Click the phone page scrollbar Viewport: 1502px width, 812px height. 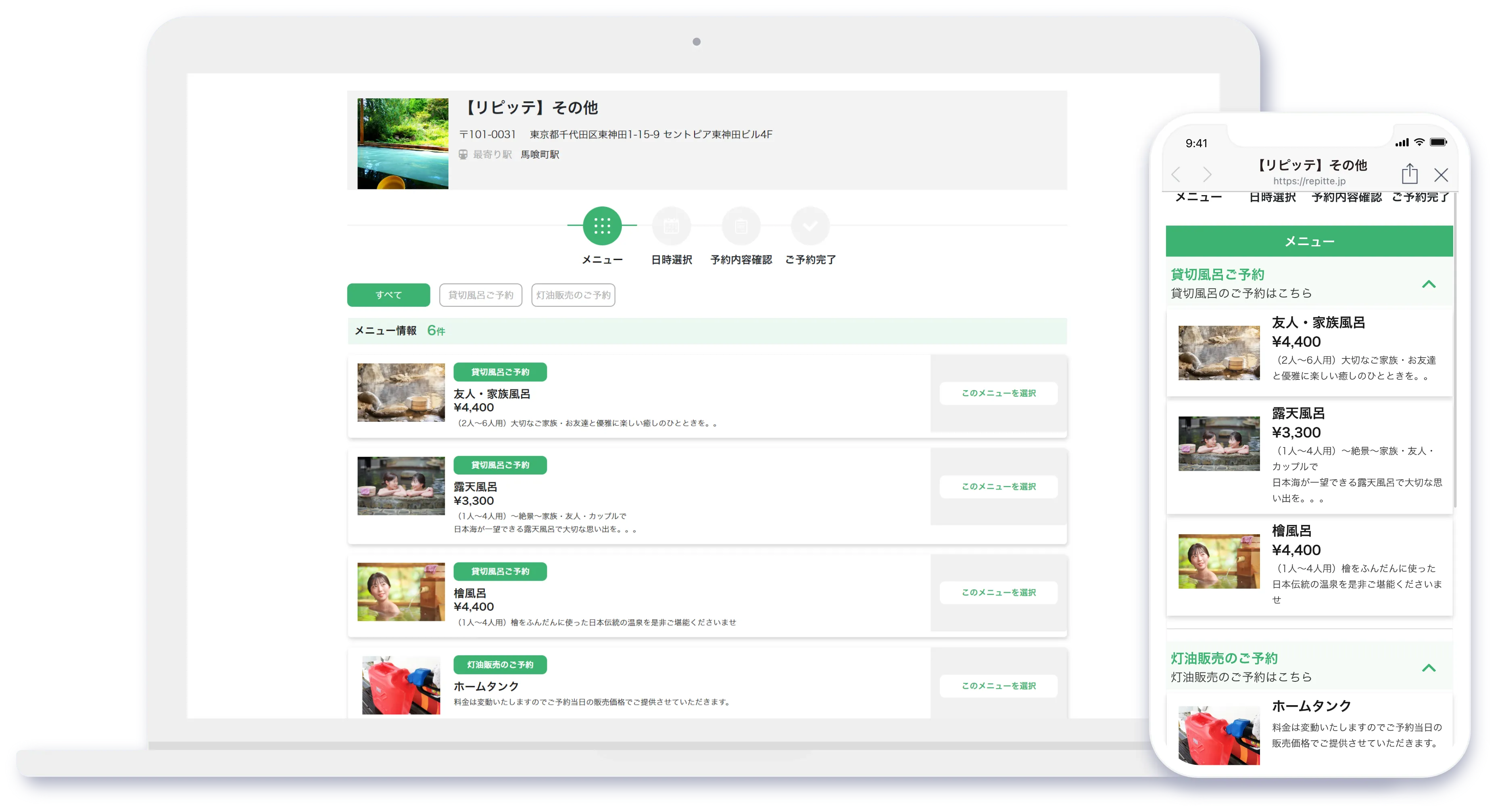1455,350
